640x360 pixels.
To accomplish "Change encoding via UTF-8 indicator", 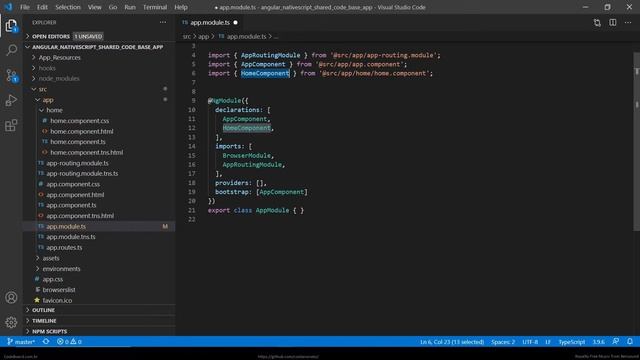I will tap(530, 342).
